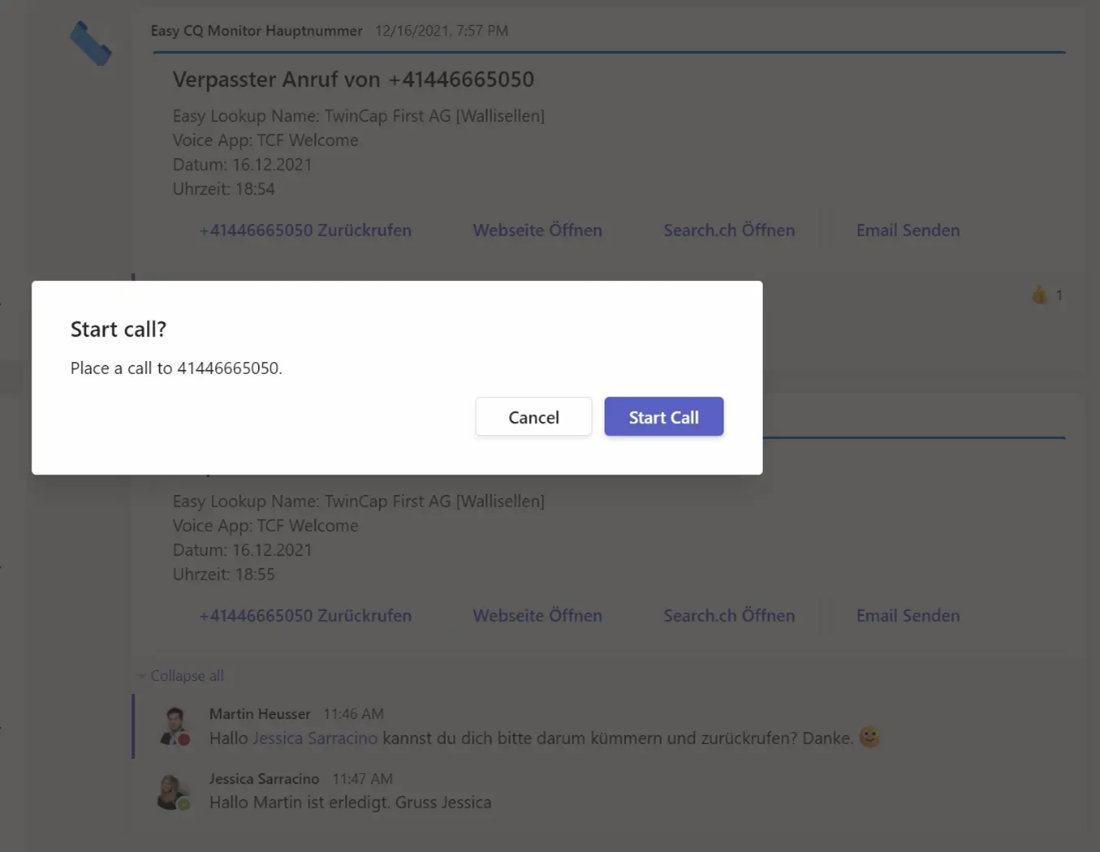
Task: Click Zurückrufen link in the 18:55 missed call card
Action: click(x=305, y=615)
